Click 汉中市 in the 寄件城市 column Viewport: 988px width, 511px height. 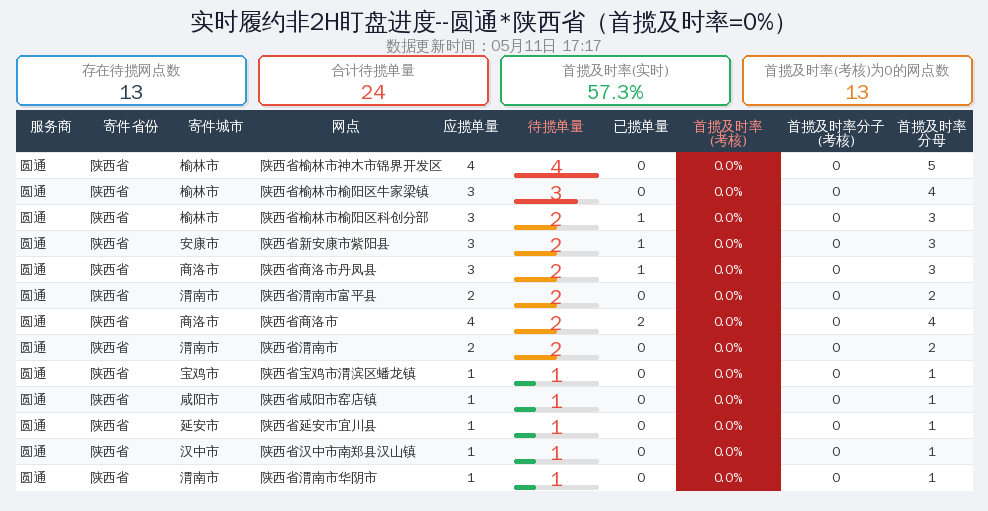(199, 451)
